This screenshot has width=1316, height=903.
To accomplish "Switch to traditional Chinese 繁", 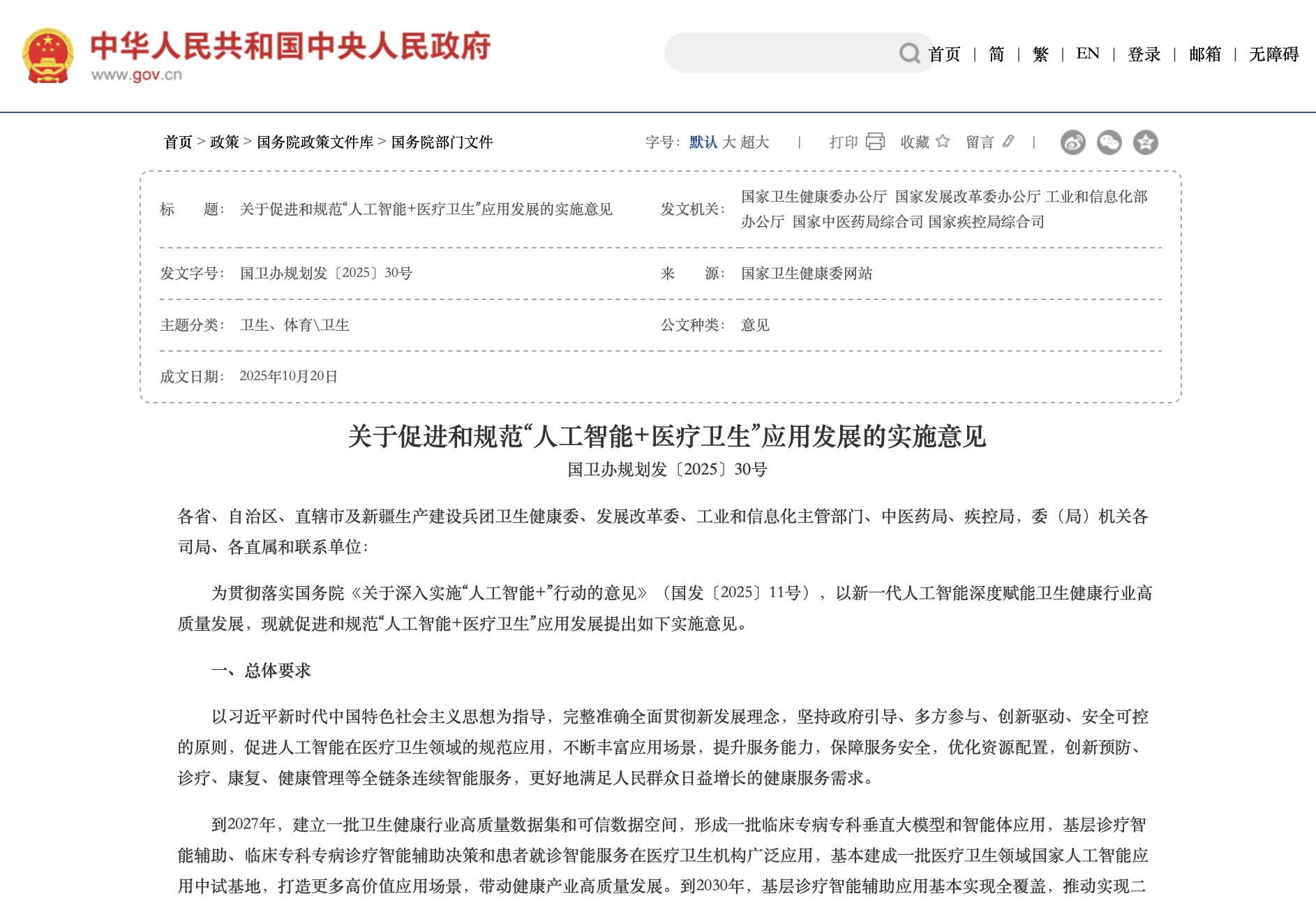I will coord(1040,54).
